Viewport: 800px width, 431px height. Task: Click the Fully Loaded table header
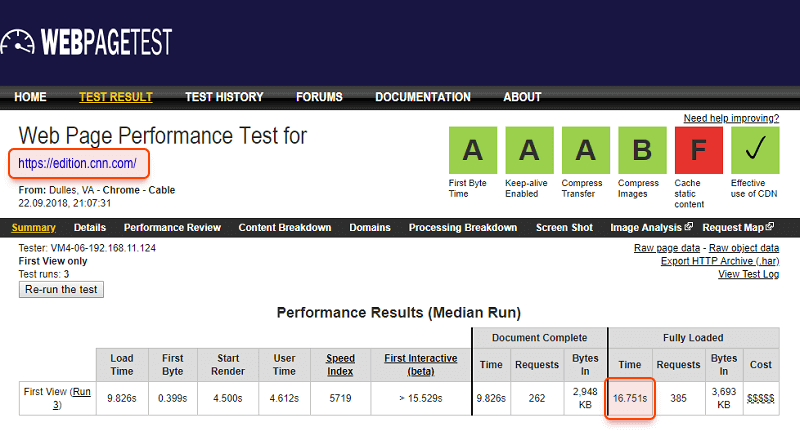pos(693,338)
